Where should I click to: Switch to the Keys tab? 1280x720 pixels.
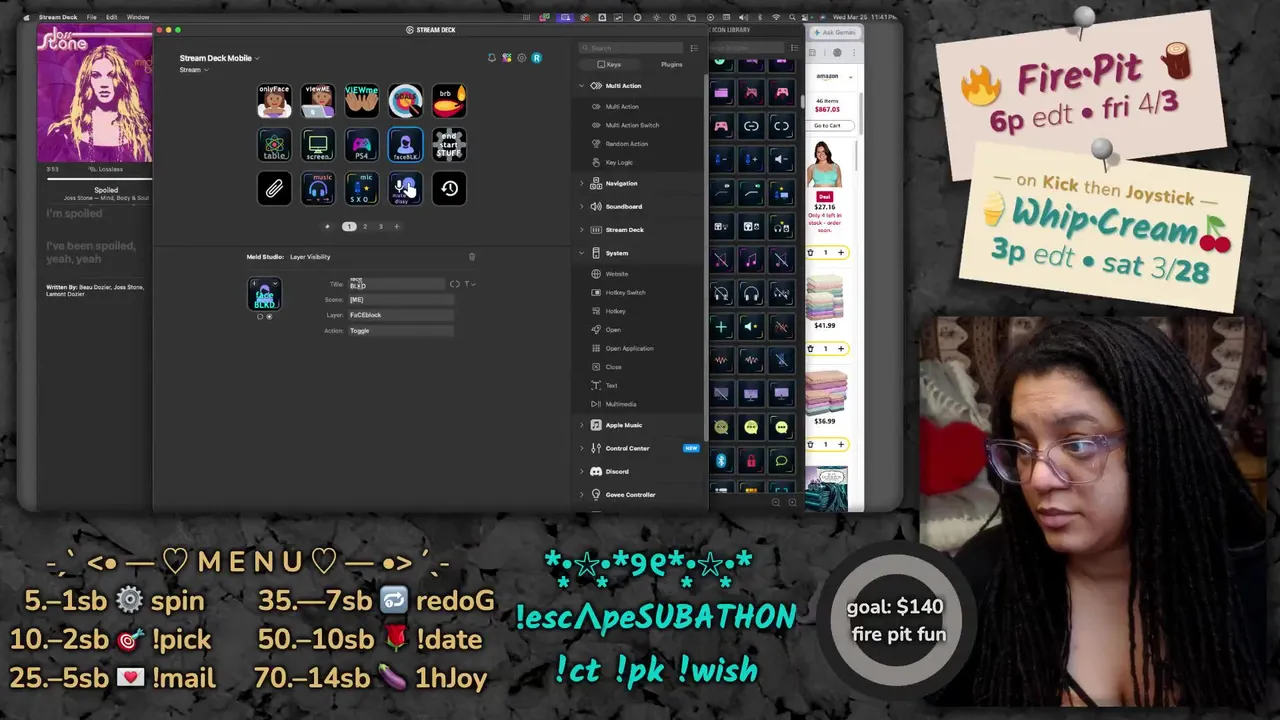coord(609,64)
